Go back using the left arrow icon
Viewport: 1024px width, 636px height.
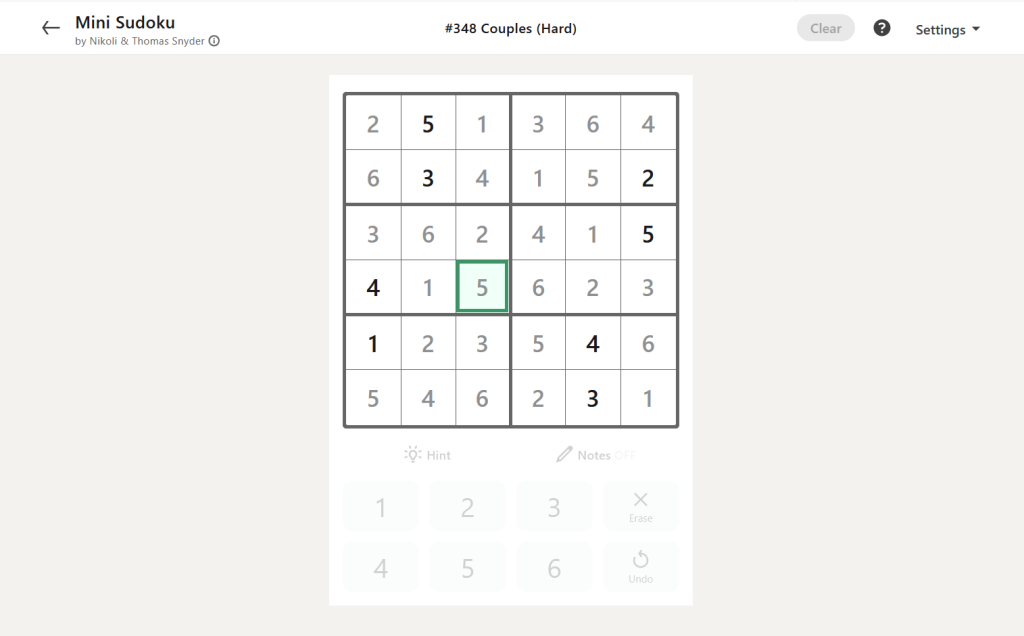[50, 28]
